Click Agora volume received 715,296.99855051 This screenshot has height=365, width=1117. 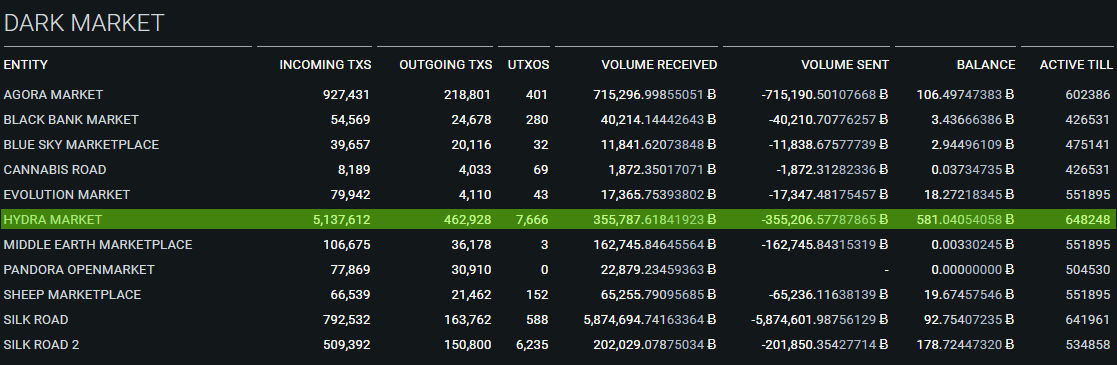pos(655,95)
